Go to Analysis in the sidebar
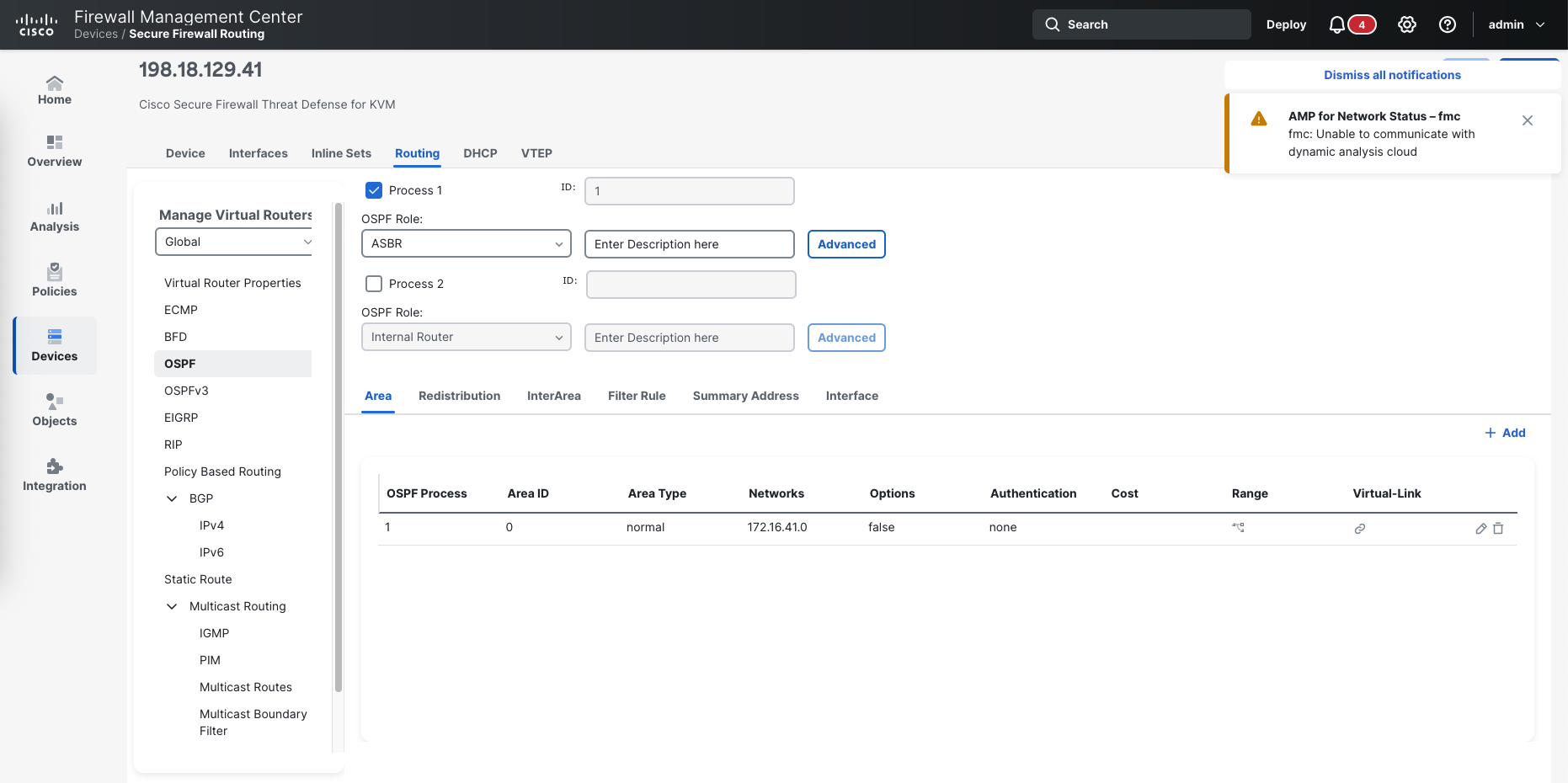This screenshot has width=1568, height=783. point(55,216)
